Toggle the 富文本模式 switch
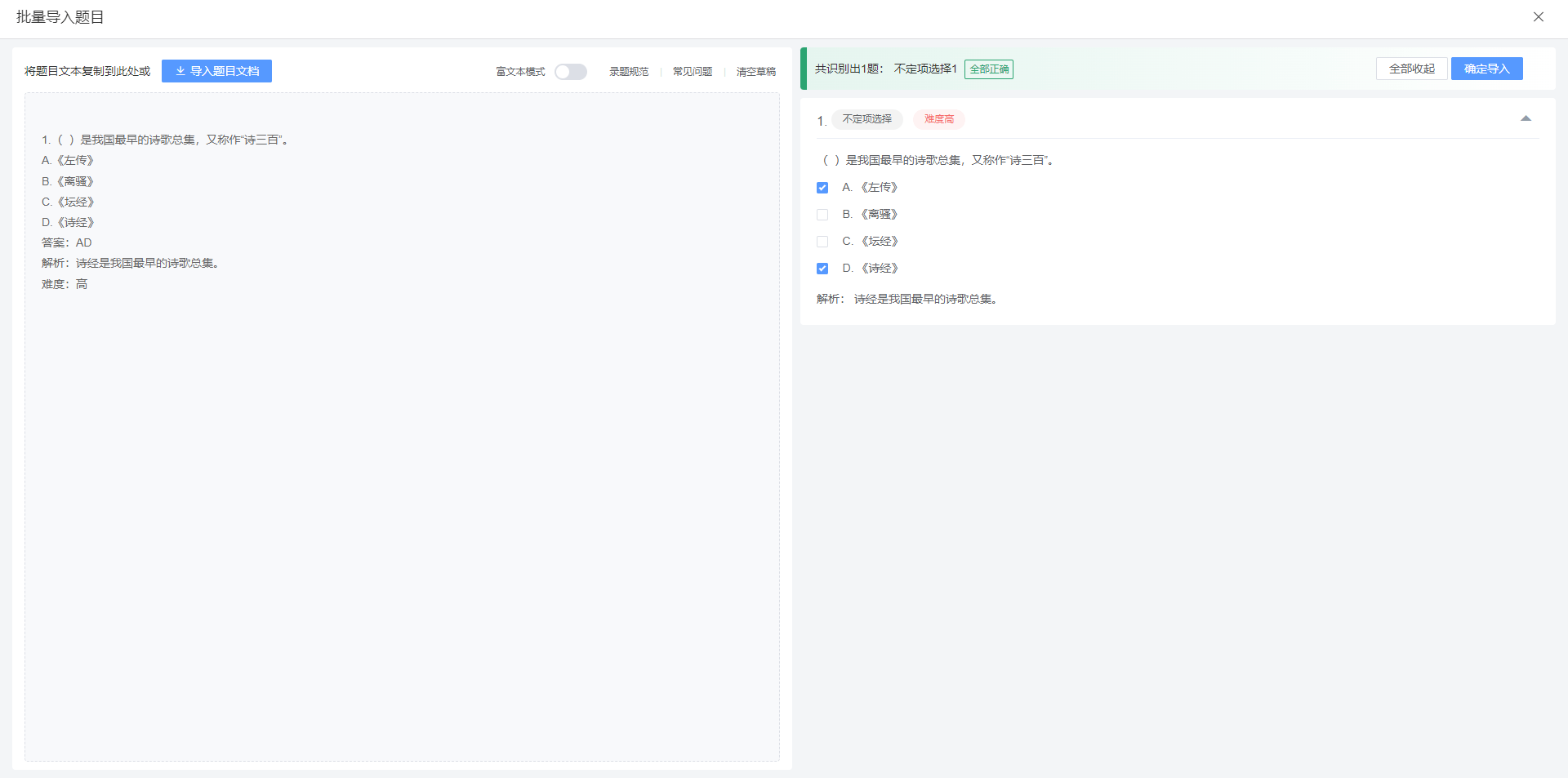This screenshot has height=778, width=1568. coord(570,72)
